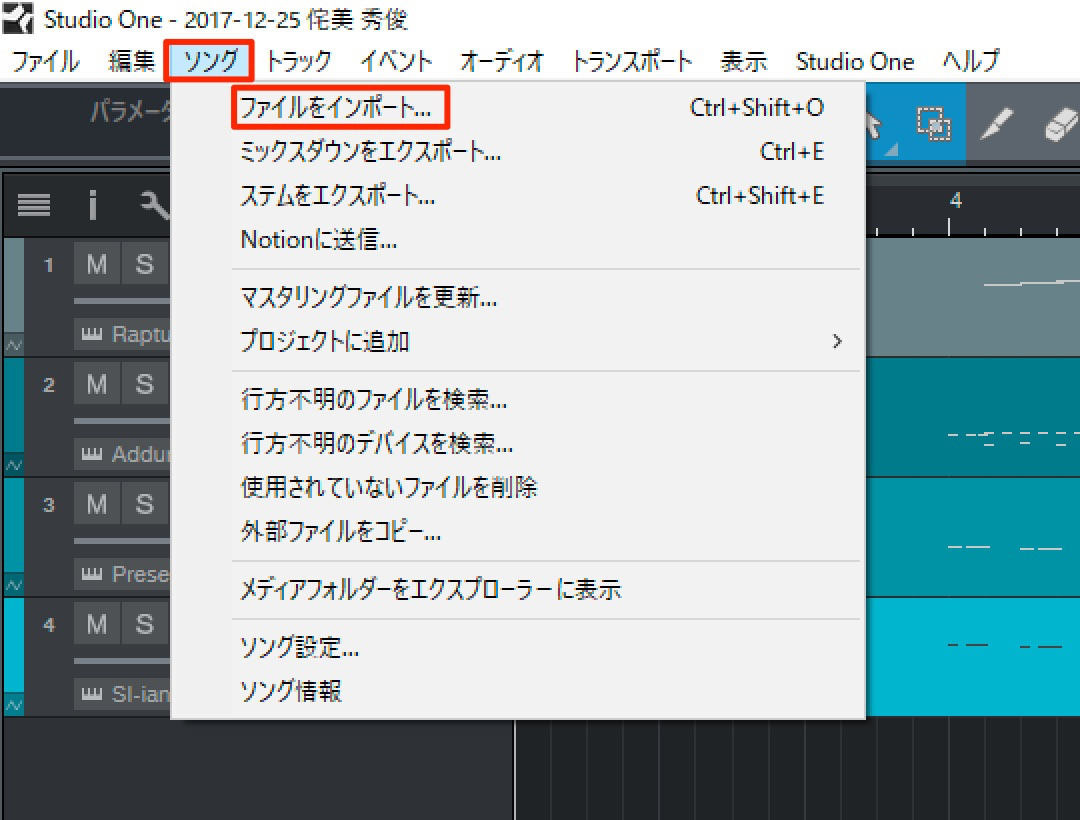Open the トランスポート menu
The width and height of the screenshot is (1080, 820).
(632, 61)
